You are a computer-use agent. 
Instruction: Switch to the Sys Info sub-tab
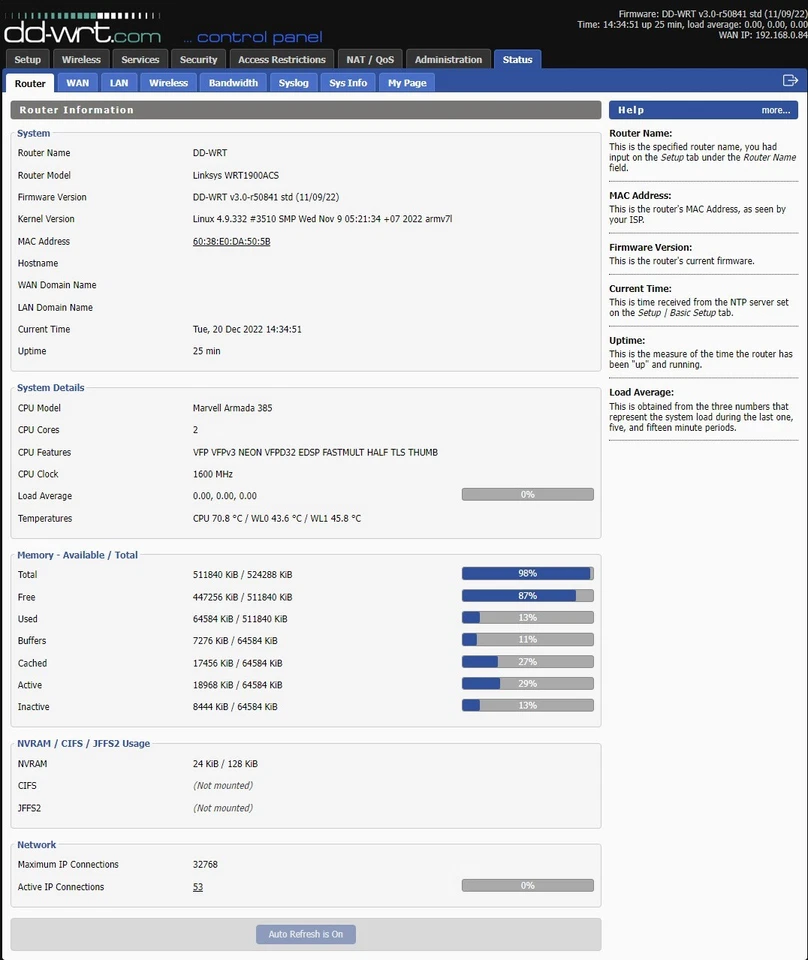point(347,82)
